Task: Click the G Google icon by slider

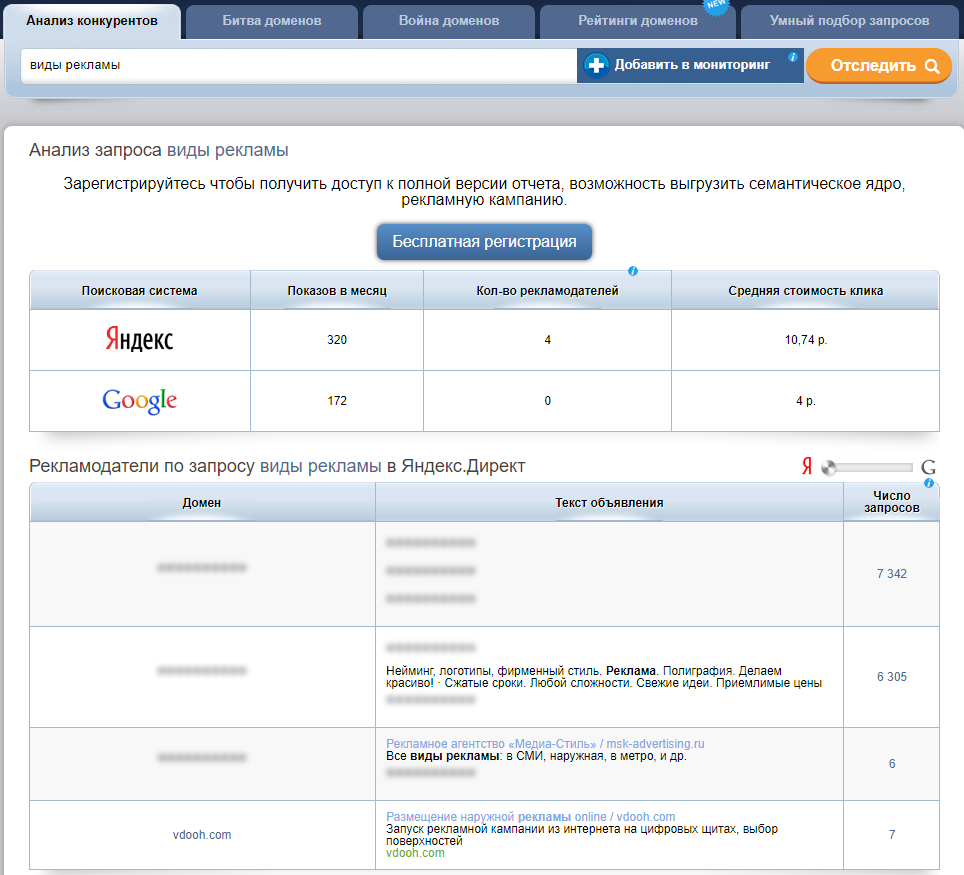Action: click(928, 467)
